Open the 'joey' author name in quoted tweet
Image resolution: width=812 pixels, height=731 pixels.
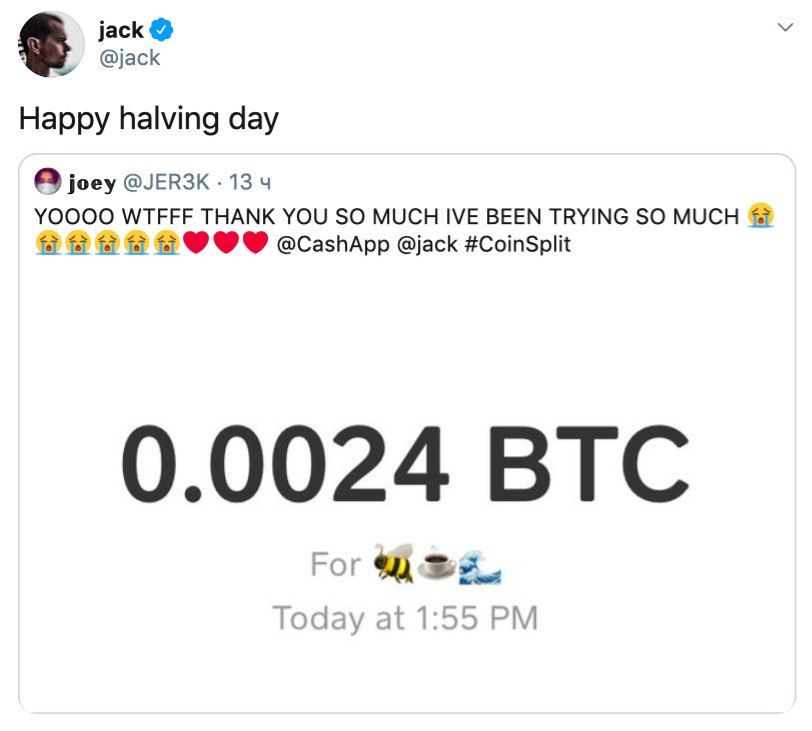pos(90,182)
